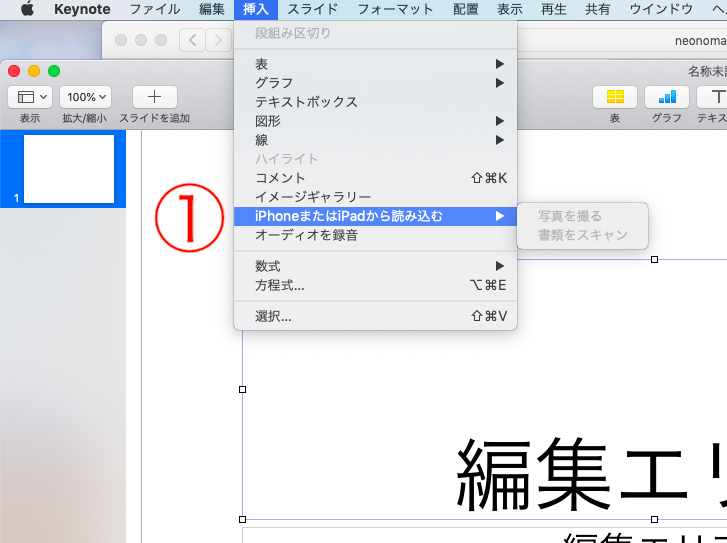The height and width of the screenshot is (543, 727).
Task: Open the Keynote application menu
Action: pyautogui.click(x=82, y=9)
